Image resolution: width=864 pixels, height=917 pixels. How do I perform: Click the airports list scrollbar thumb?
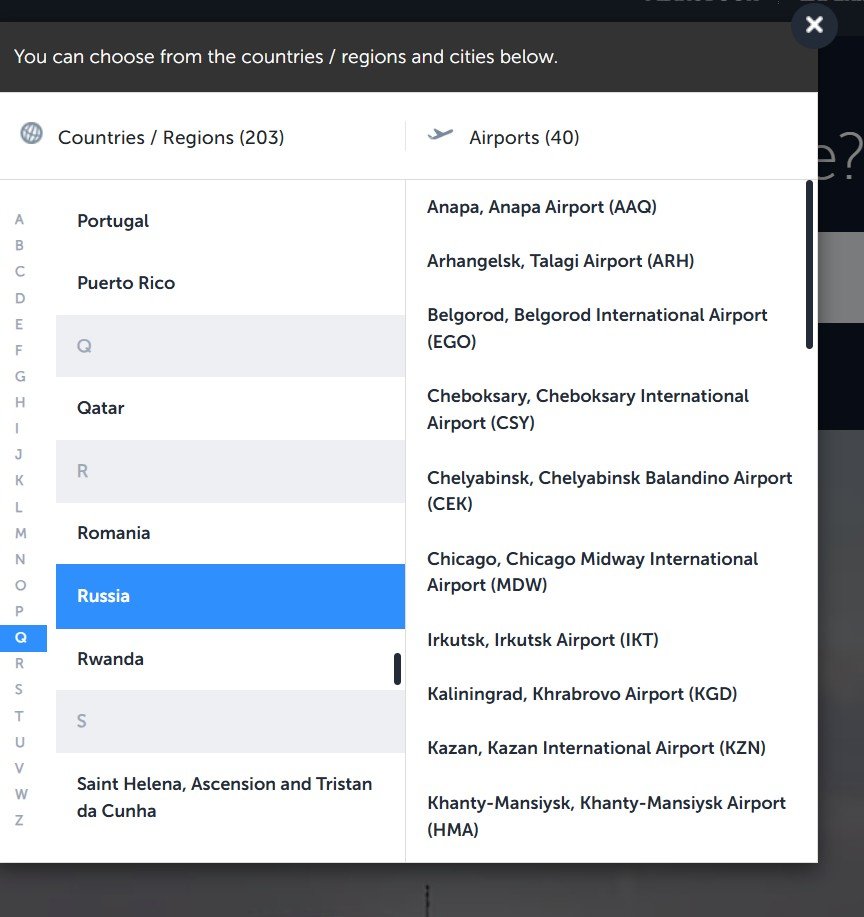click(809, 265)
